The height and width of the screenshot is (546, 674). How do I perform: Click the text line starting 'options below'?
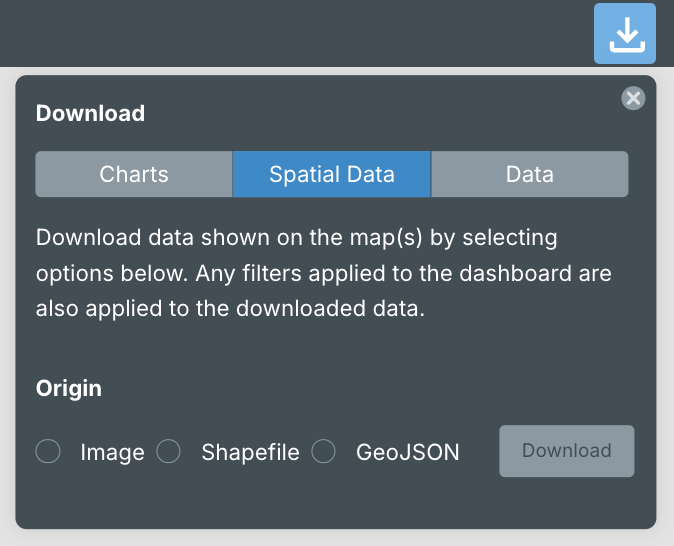[323, 273]
